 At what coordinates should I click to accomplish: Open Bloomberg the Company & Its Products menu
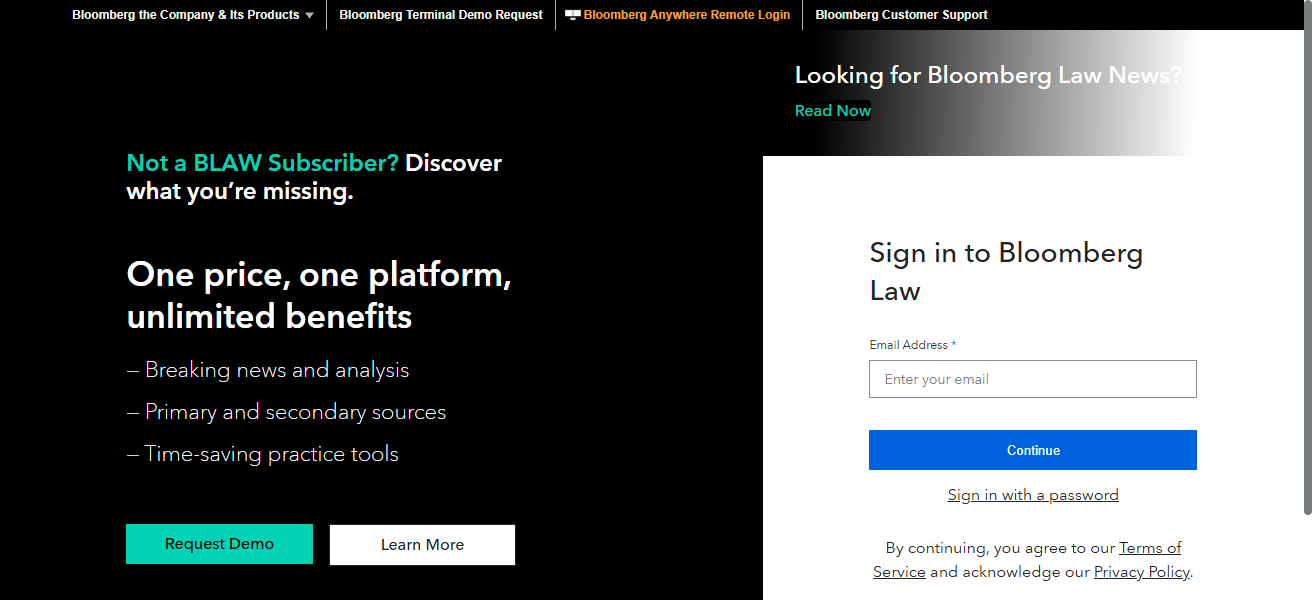tap(186, 15)
